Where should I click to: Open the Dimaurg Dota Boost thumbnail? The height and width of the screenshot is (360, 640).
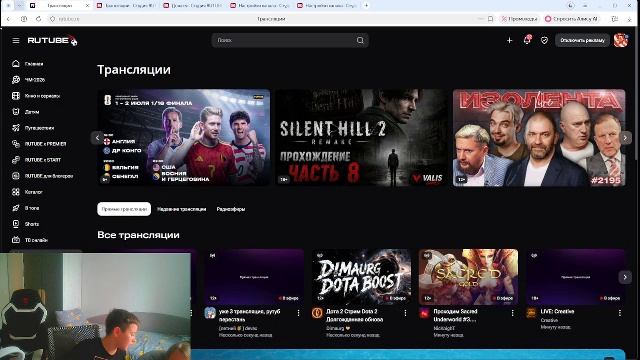click(361, 277)
